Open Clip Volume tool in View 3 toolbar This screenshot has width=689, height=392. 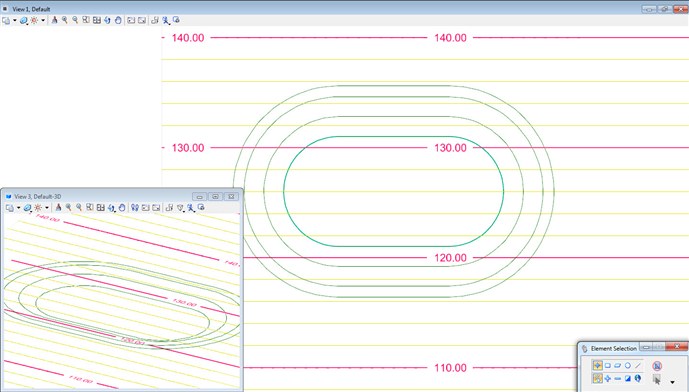point(191,208)
